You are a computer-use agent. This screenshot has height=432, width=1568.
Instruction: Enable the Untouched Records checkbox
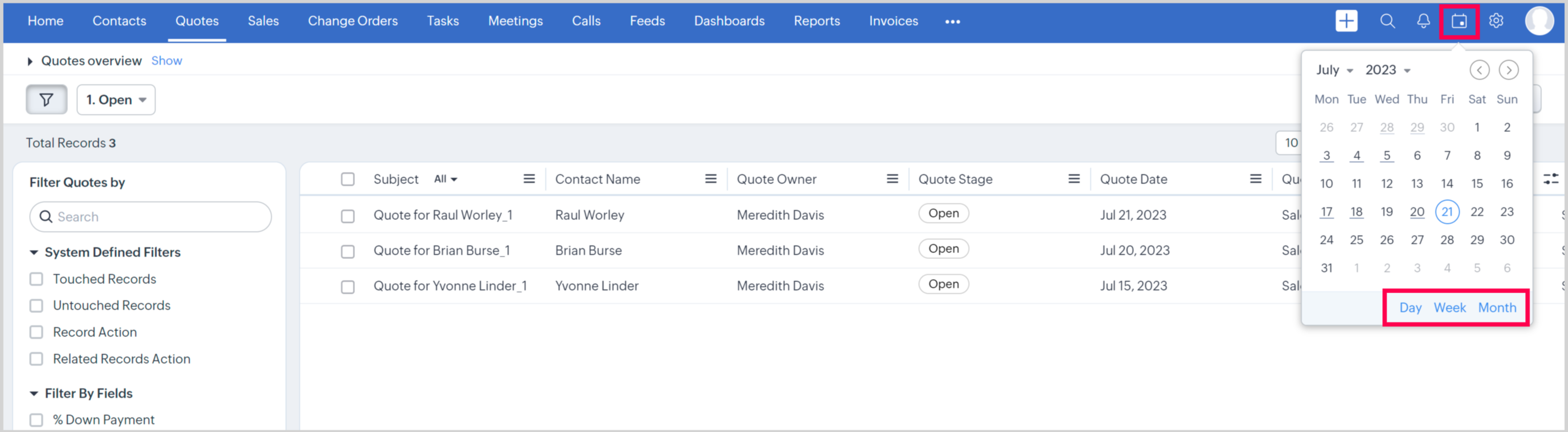pyautogui.click(x=36, y=305)
